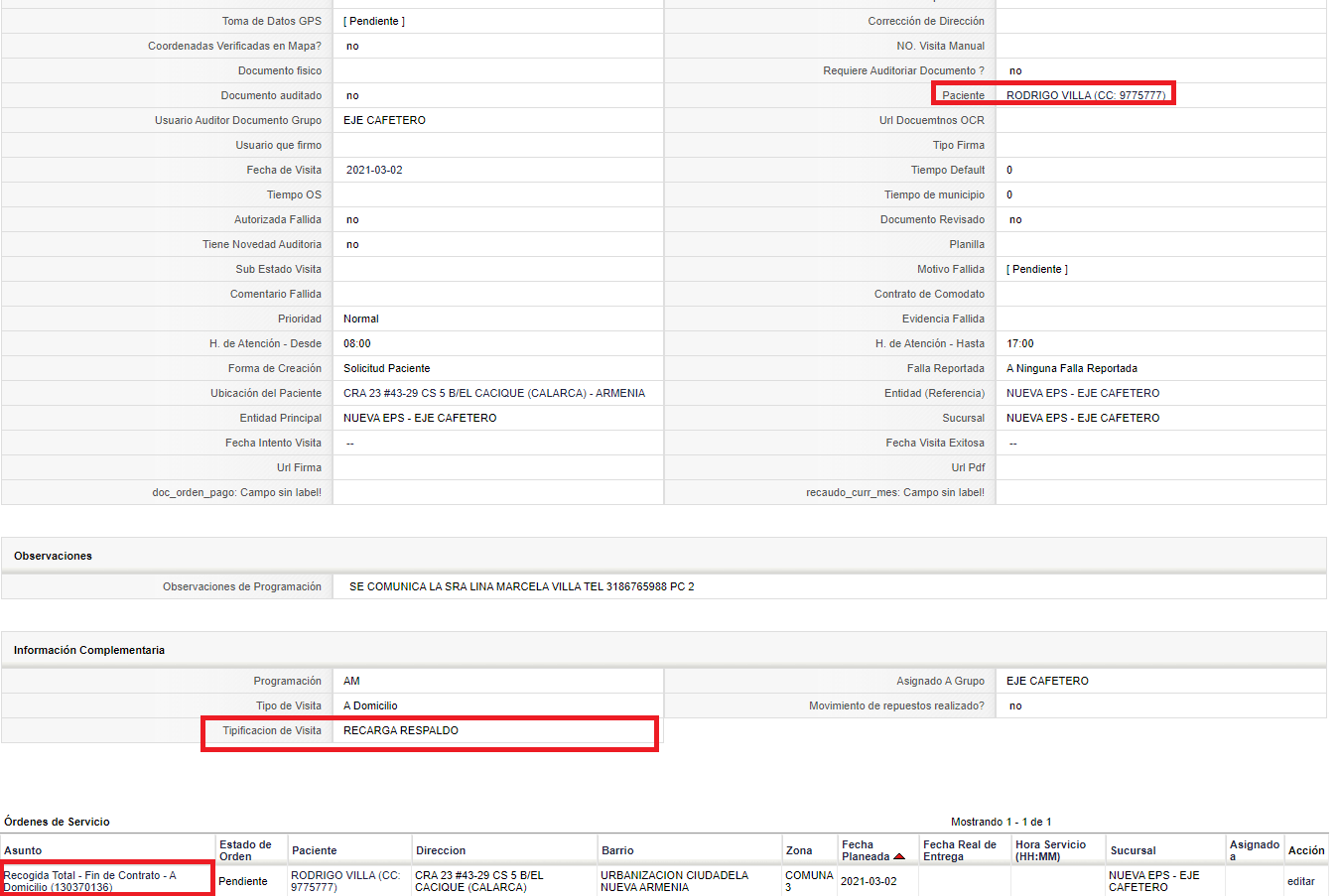Click the Mostrando 1 - 1 de 1 counter

pyautogui.click(x=1001, y=822)
